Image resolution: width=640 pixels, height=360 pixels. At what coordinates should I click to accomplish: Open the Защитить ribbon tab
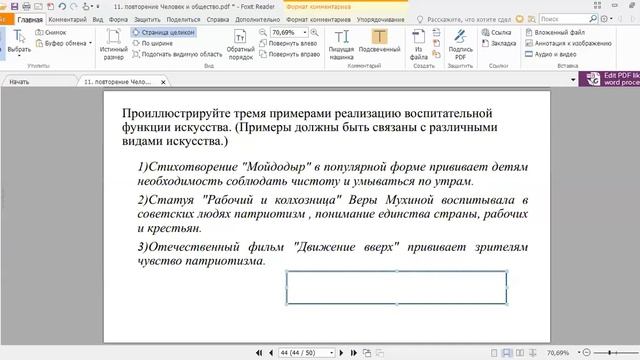point(147,19)
